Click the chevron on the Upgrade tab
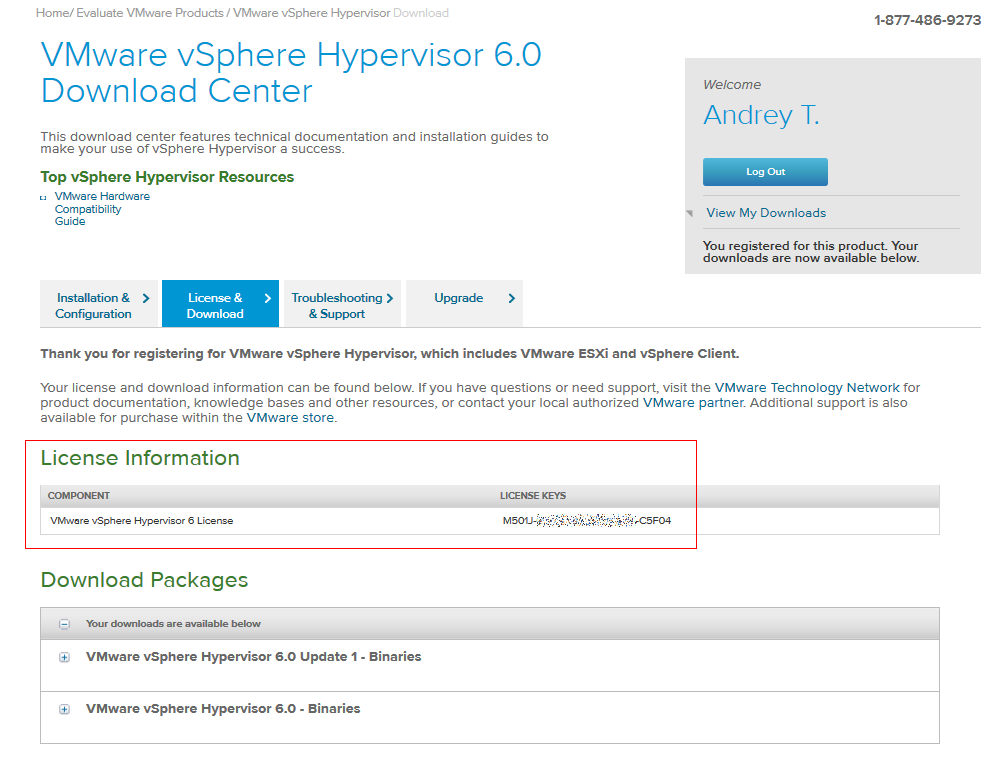 pos(511,298)
